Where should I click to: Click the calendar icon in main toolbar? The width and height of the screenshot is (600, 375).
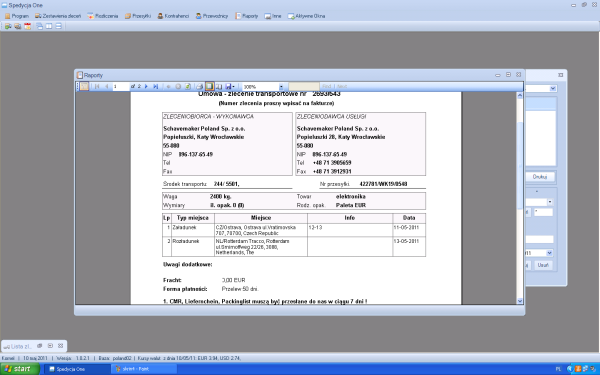pyautogui.click(x=28, y=26)
